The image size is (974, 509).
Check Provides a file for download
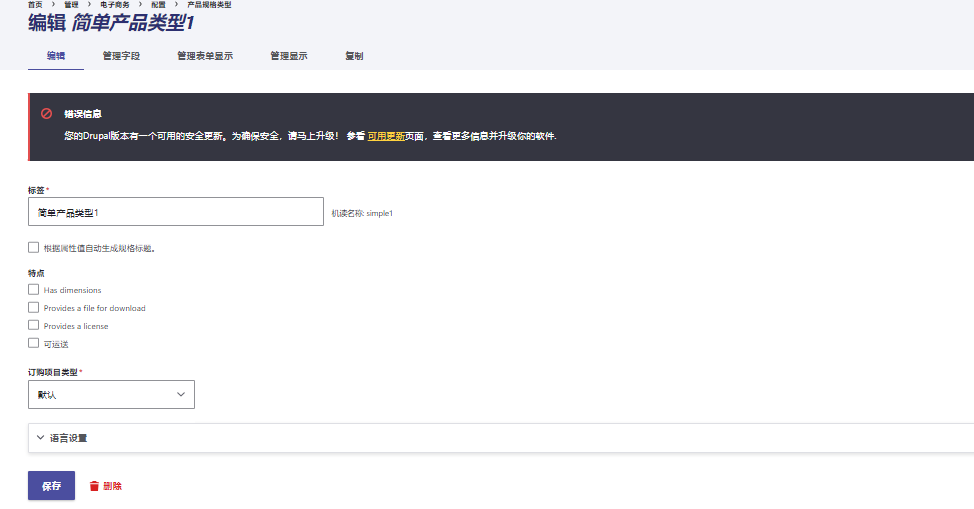pyautogui.click(x=34, y=308)
